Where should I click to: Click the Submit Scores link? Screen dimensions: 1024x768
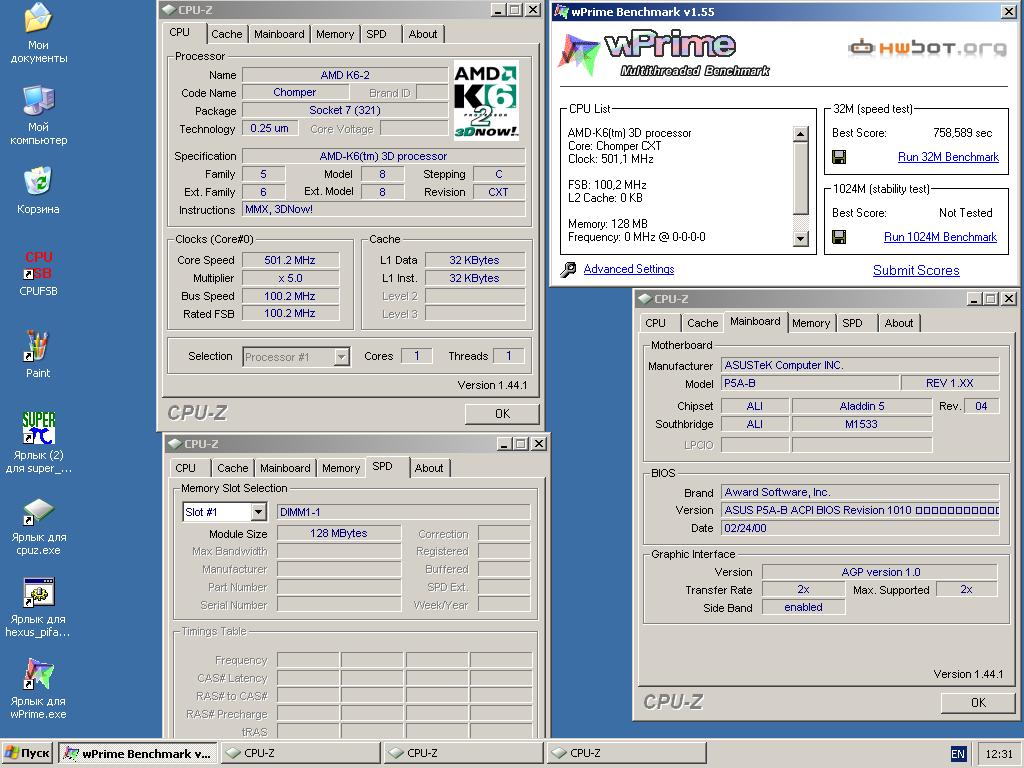click(916, 270)
